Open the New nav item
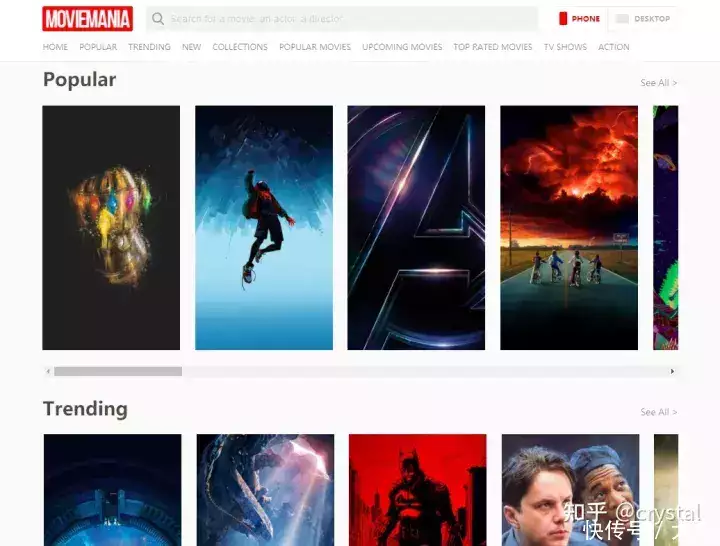The height and width of the screenshot is (546, 720). (191, 47)
